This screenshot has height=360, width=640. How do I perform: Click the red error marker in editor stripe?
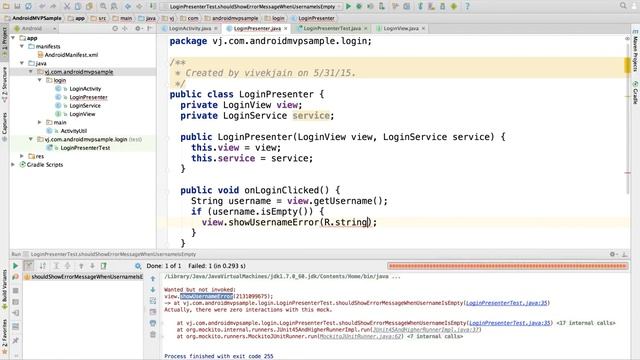[628, 173]
